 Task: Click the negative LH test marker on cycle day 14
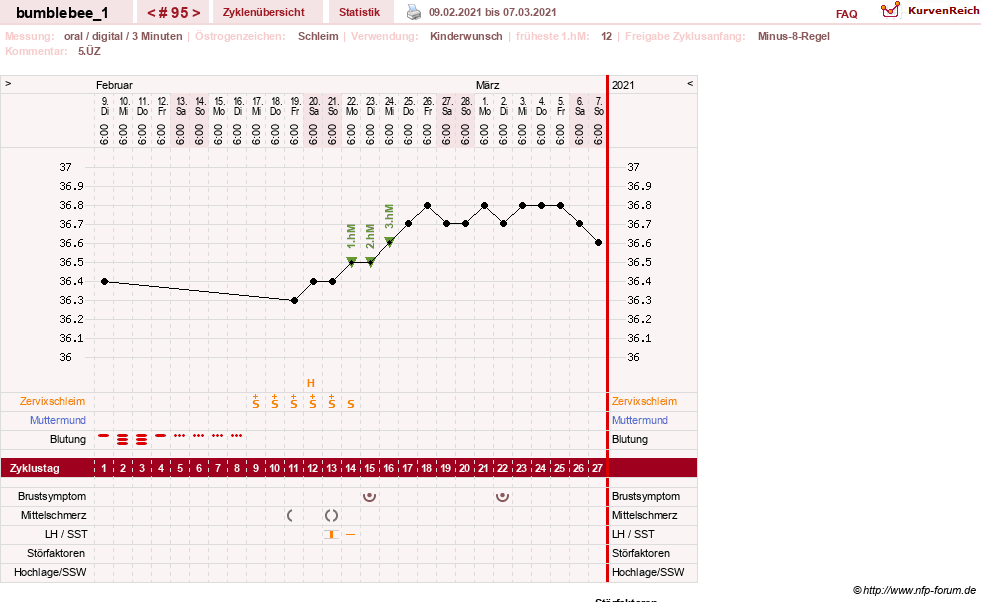click(350, 534)
